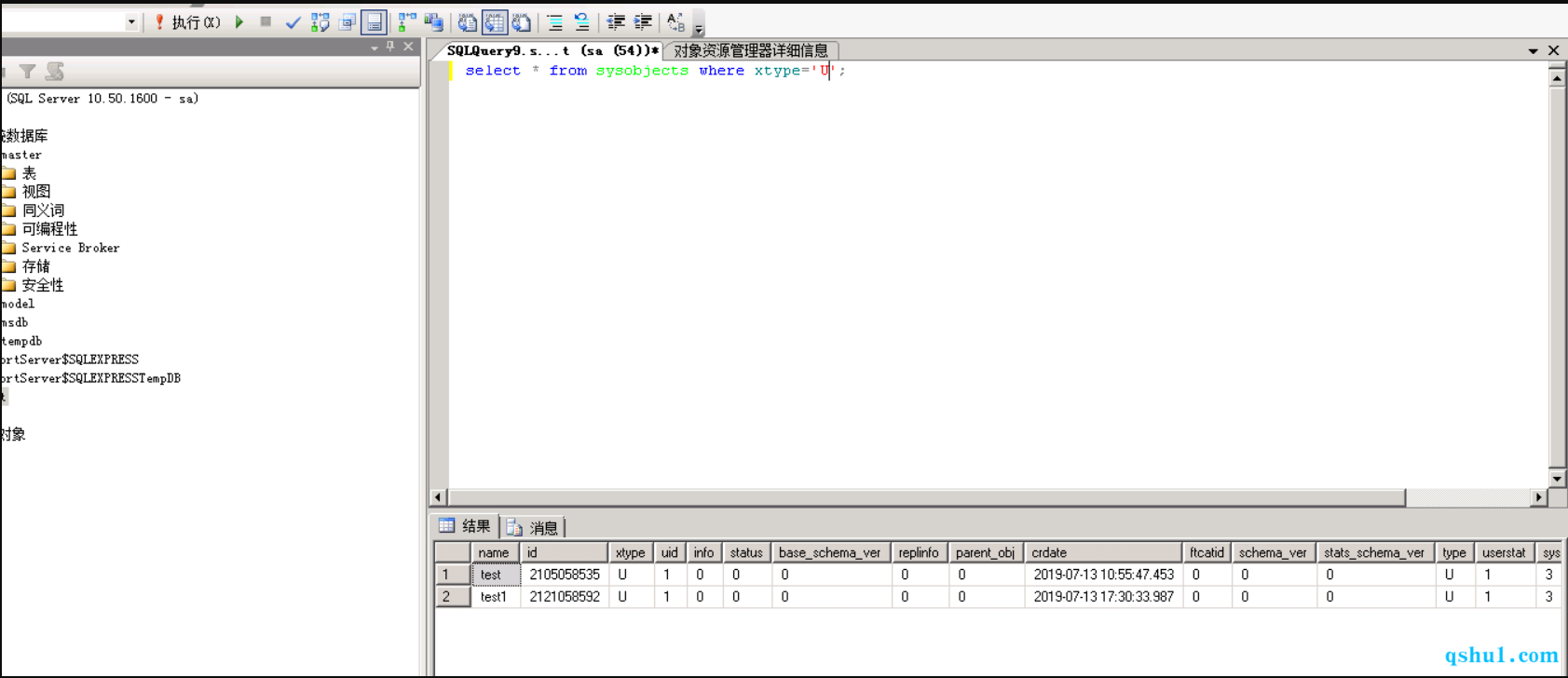
Task: Switch to 对象资源管理器详细信息 tab
Action: click(x=751, y=50)
